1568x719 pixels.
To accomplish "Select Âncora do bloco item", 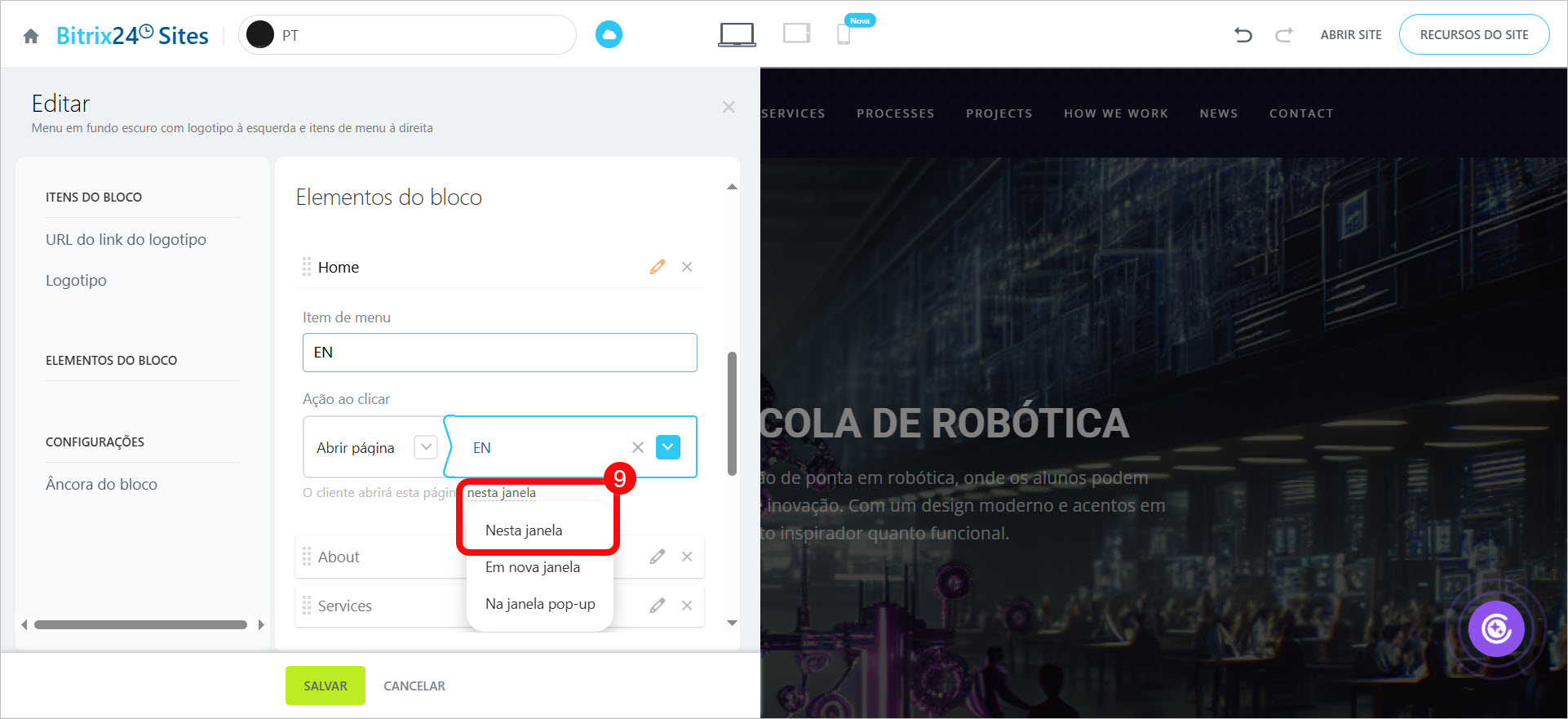I will pyautogui.click(x=101, y=484).
